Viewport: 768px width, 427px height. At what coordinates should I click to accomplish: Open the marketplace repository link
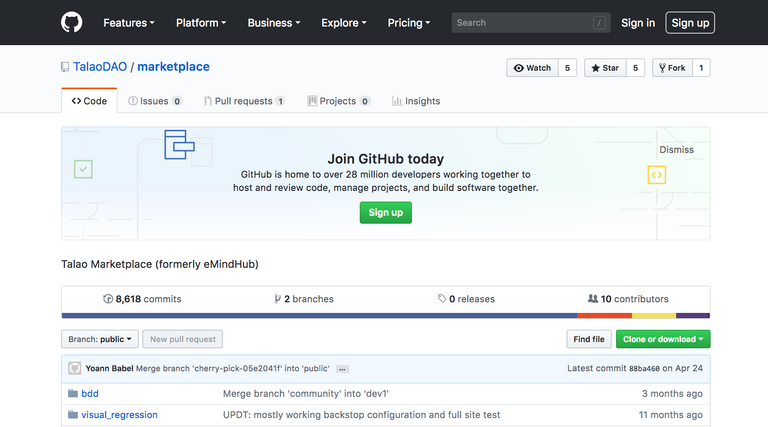[x=173, y=67]
